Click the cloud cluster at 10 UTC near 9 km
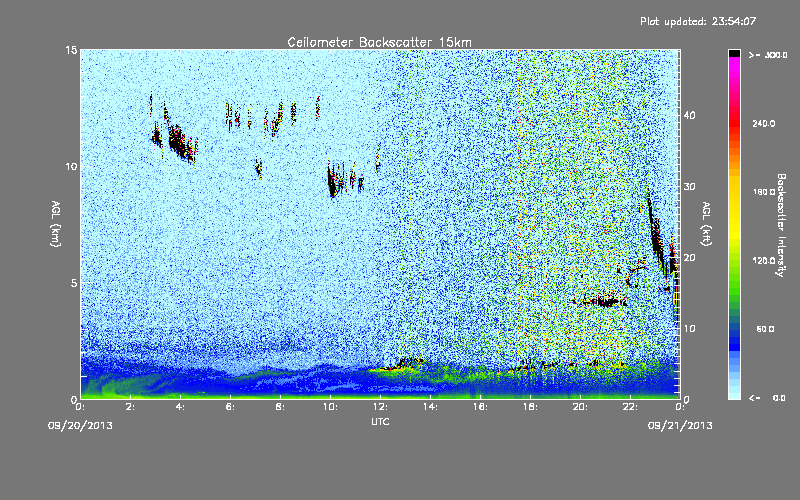Viewport: 800px width, 500px height. (x=334, y=180)
